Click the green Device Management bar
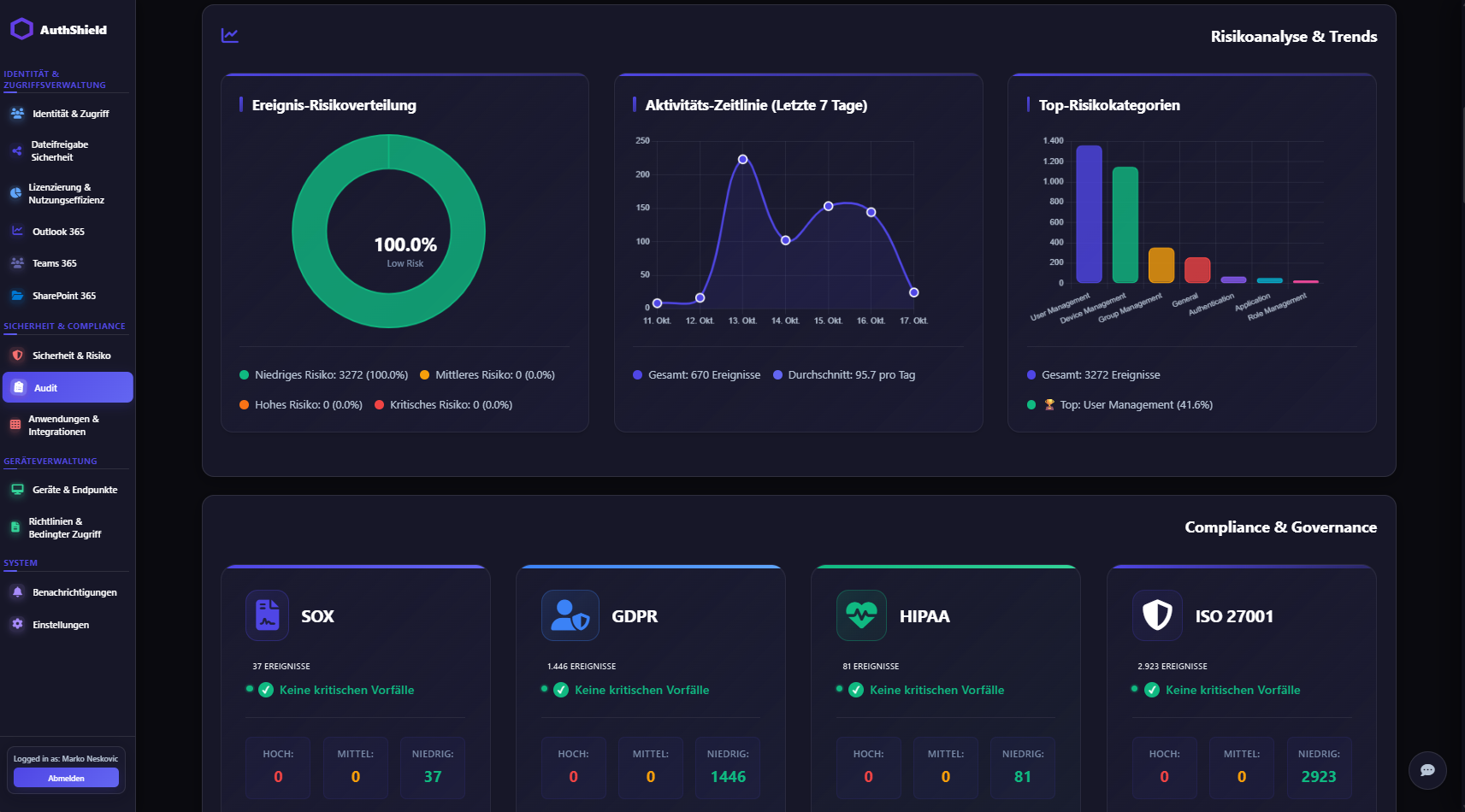Screen dimensions: 1465x812 (x=1125, y=225)
